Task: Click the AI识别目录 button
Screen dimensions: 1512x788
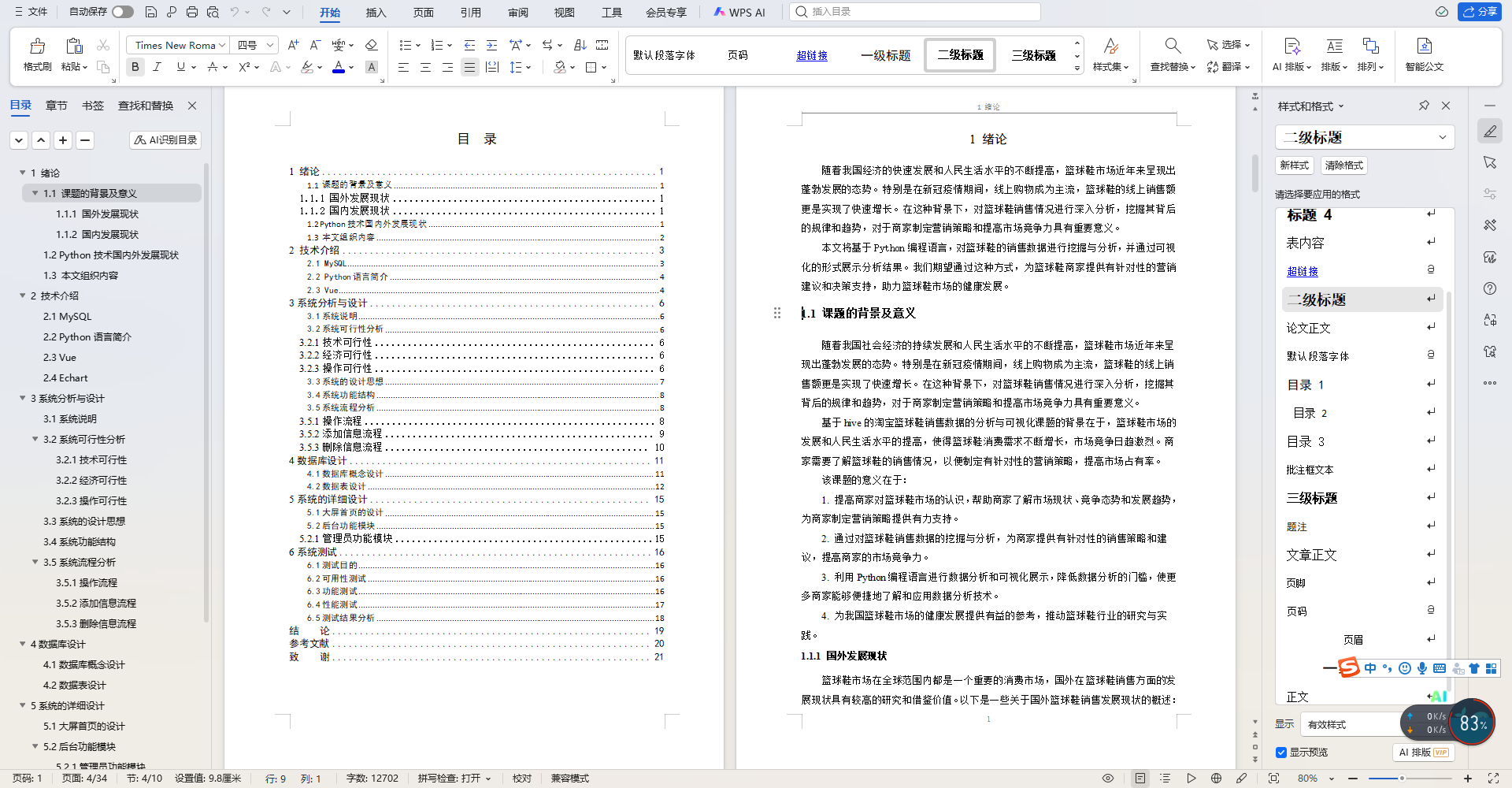Action: click(x=165, y=139)
